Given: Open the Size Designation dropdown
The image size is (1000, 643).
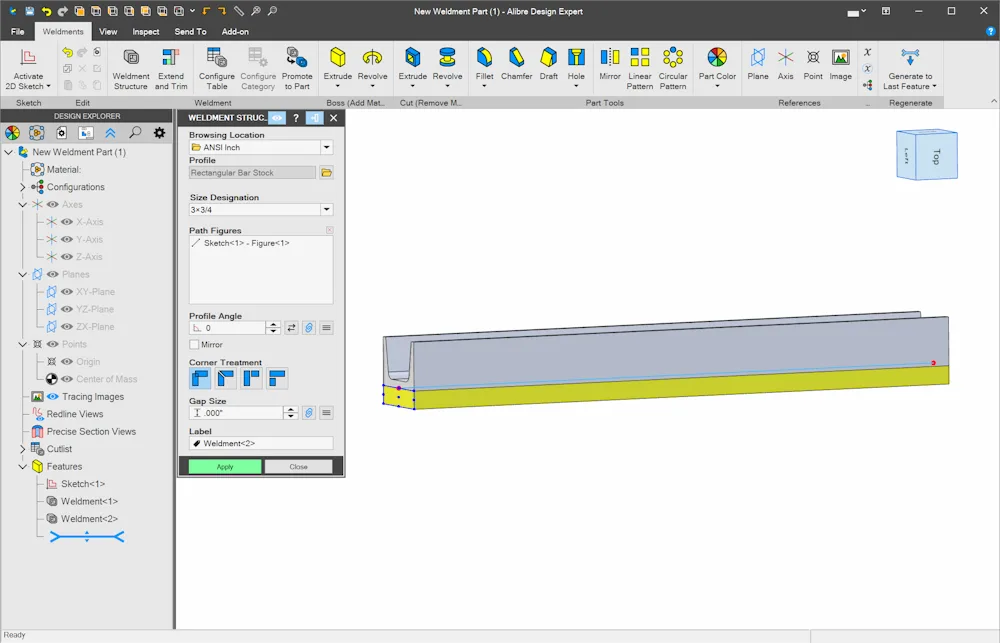Looking at the screenshot, I should [x=327, y=209].
